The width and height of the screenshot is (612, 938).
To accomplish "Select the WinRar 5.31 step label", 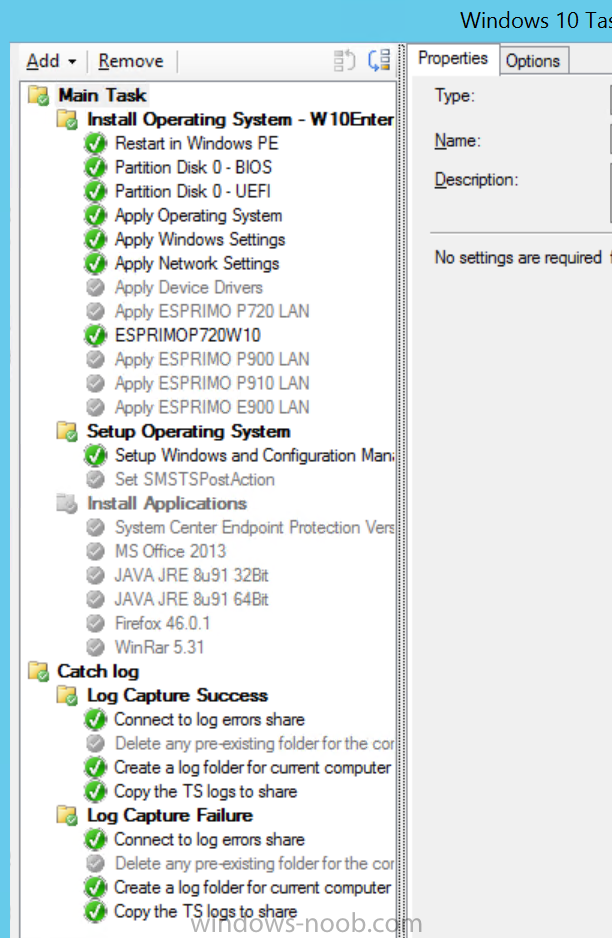I will pos(159,647).
